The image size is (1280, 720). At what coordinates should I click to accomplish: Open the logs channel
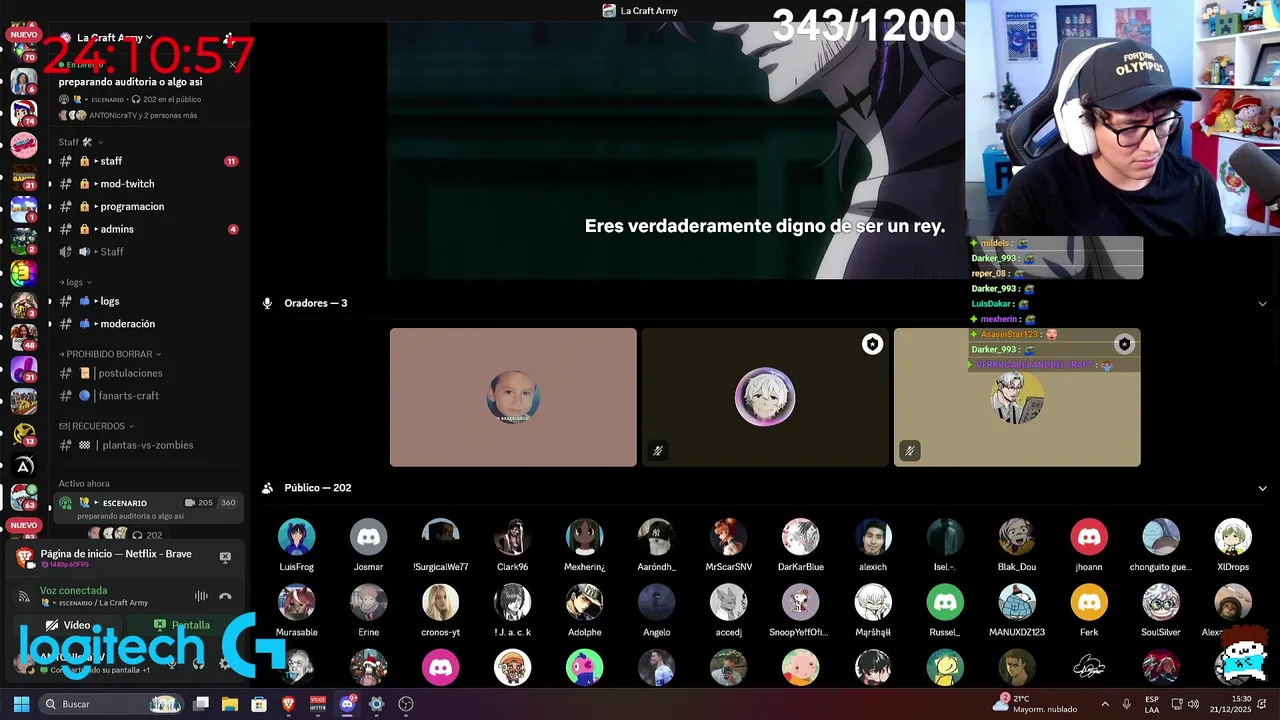(x=148, y=301)
